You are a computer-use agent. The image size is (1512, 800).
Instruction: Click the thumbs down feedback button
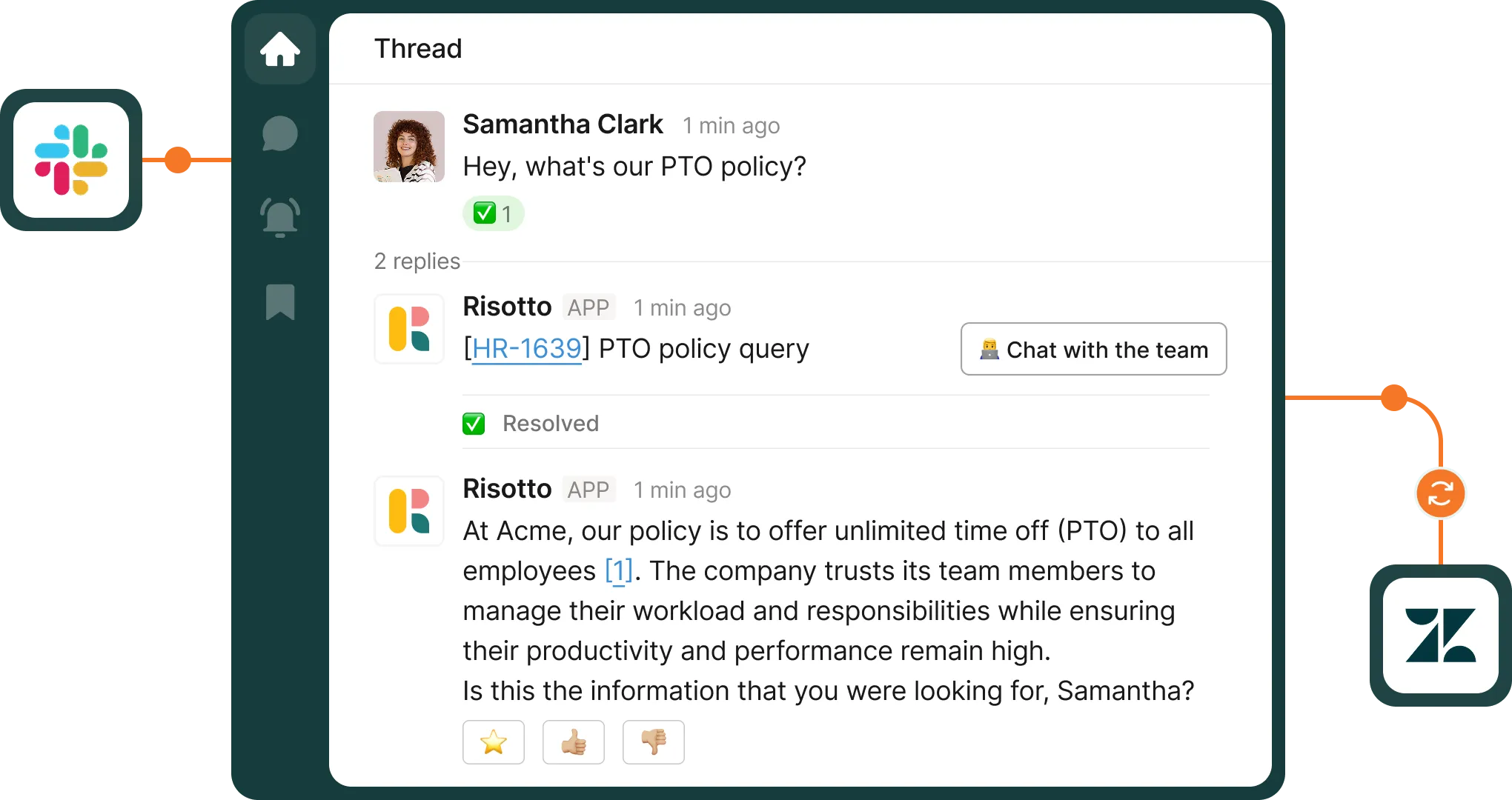pos(654,742)
